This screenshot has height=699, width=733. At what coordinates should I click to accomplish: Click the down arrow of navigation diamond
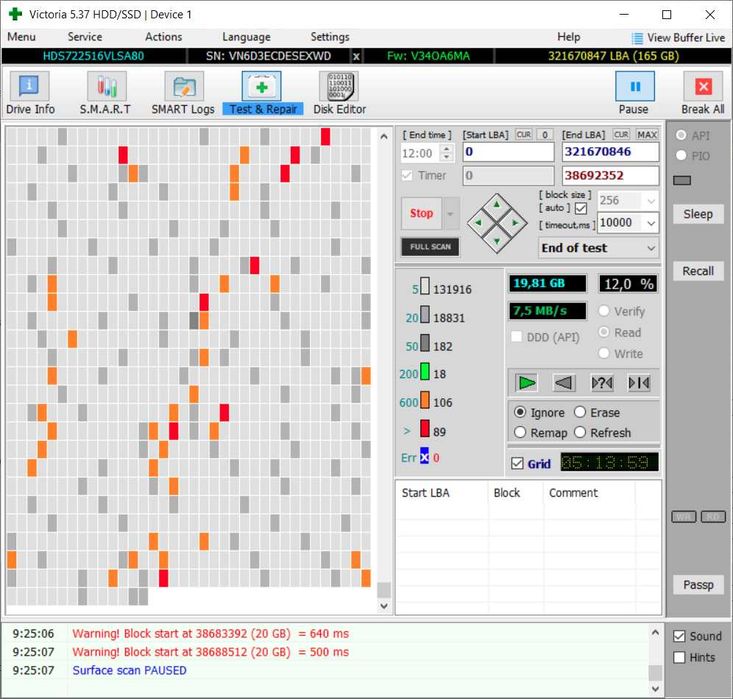click(496, 241)
